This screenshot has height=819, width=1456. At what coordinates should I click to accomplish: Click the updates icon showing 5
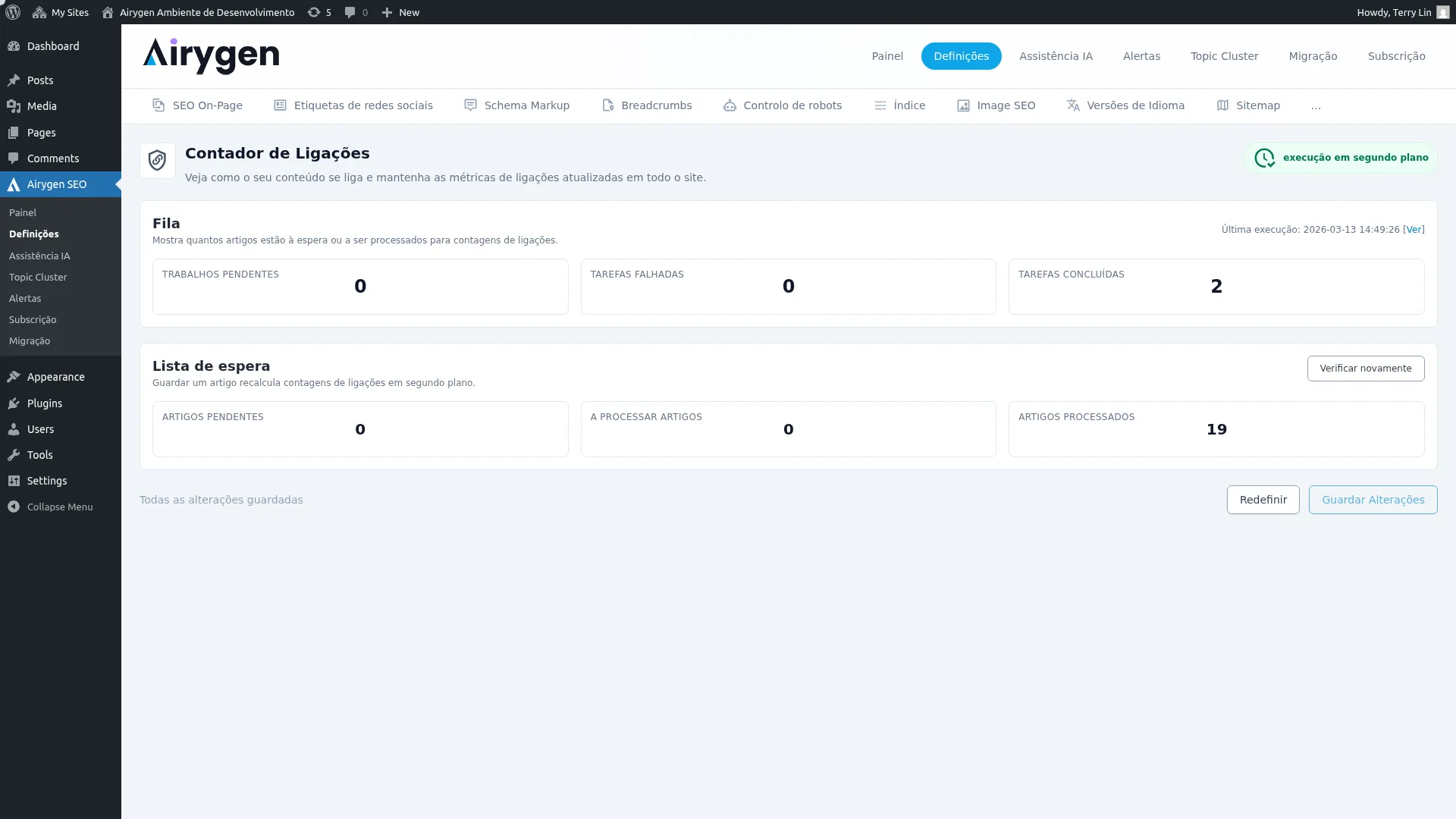pos(319,12)
